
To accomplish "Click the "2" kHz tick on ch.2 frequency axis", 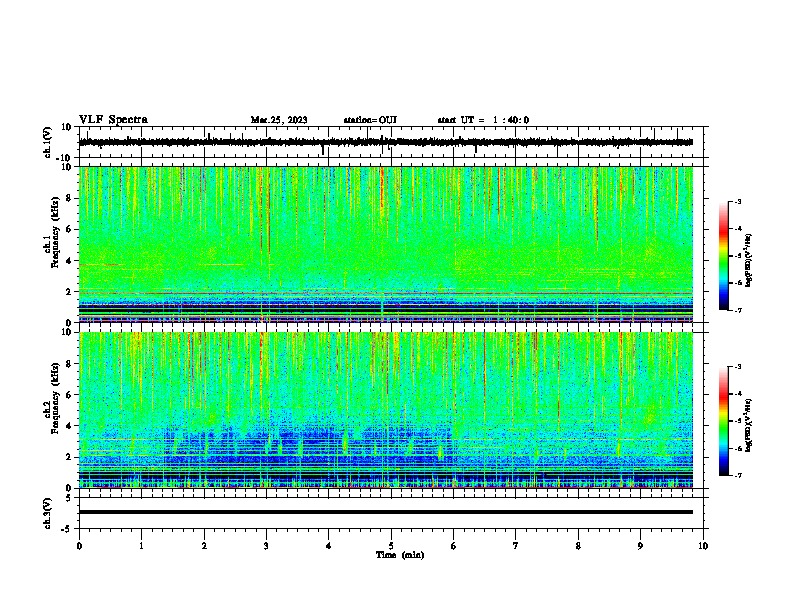I will click(x=69, y=457).
